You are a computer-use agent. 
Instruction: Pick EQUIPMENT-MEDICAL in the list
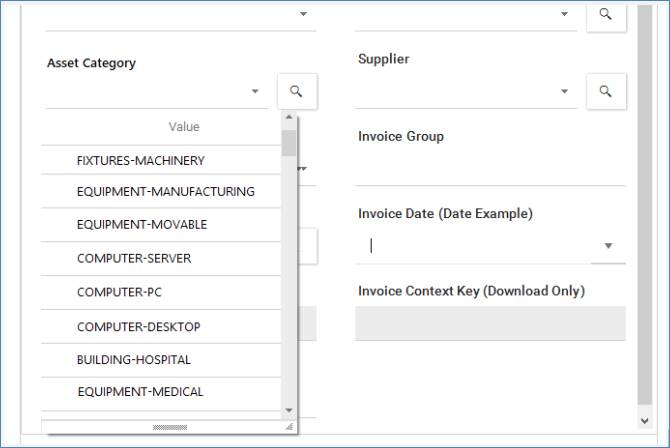click(139, 392)
